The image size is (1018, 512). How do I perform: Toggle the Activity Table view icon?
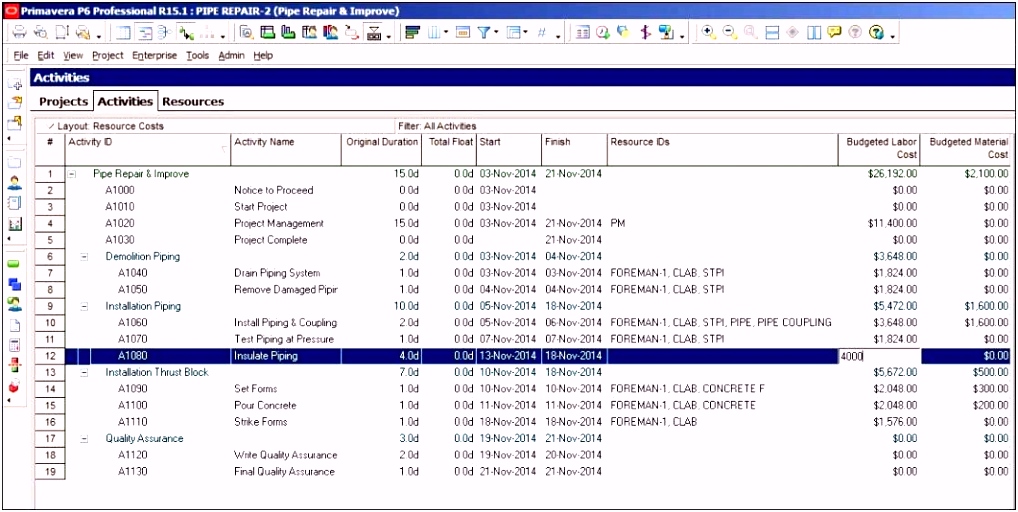click(124, 32)
